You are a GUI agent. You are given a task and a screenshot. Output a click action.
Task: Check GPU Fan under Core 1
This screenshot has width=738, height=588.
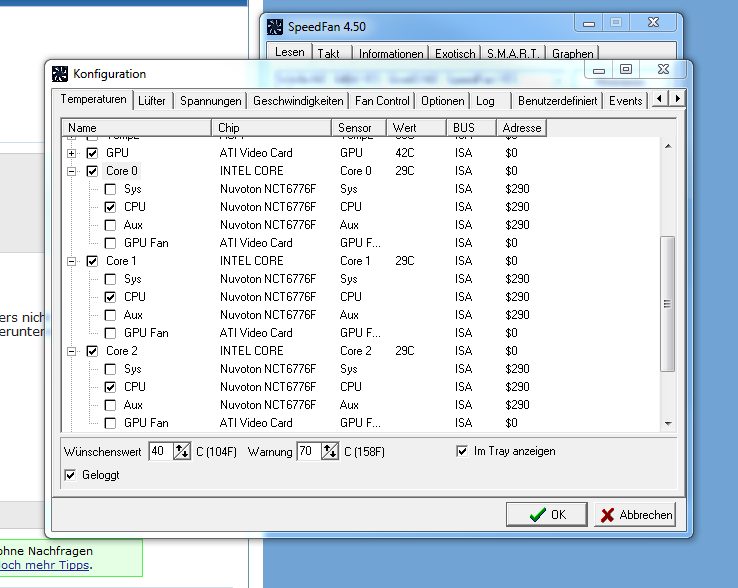point(110,333)
